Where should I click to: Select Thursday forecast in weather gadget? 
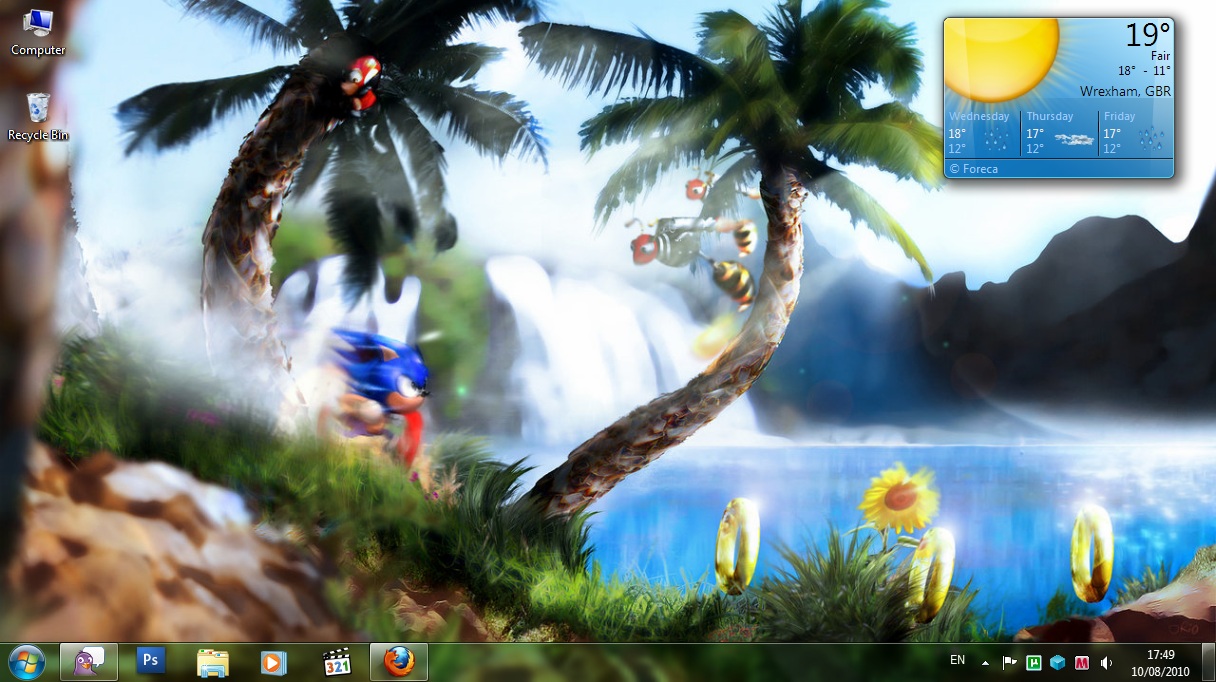tap(1060, 132)
